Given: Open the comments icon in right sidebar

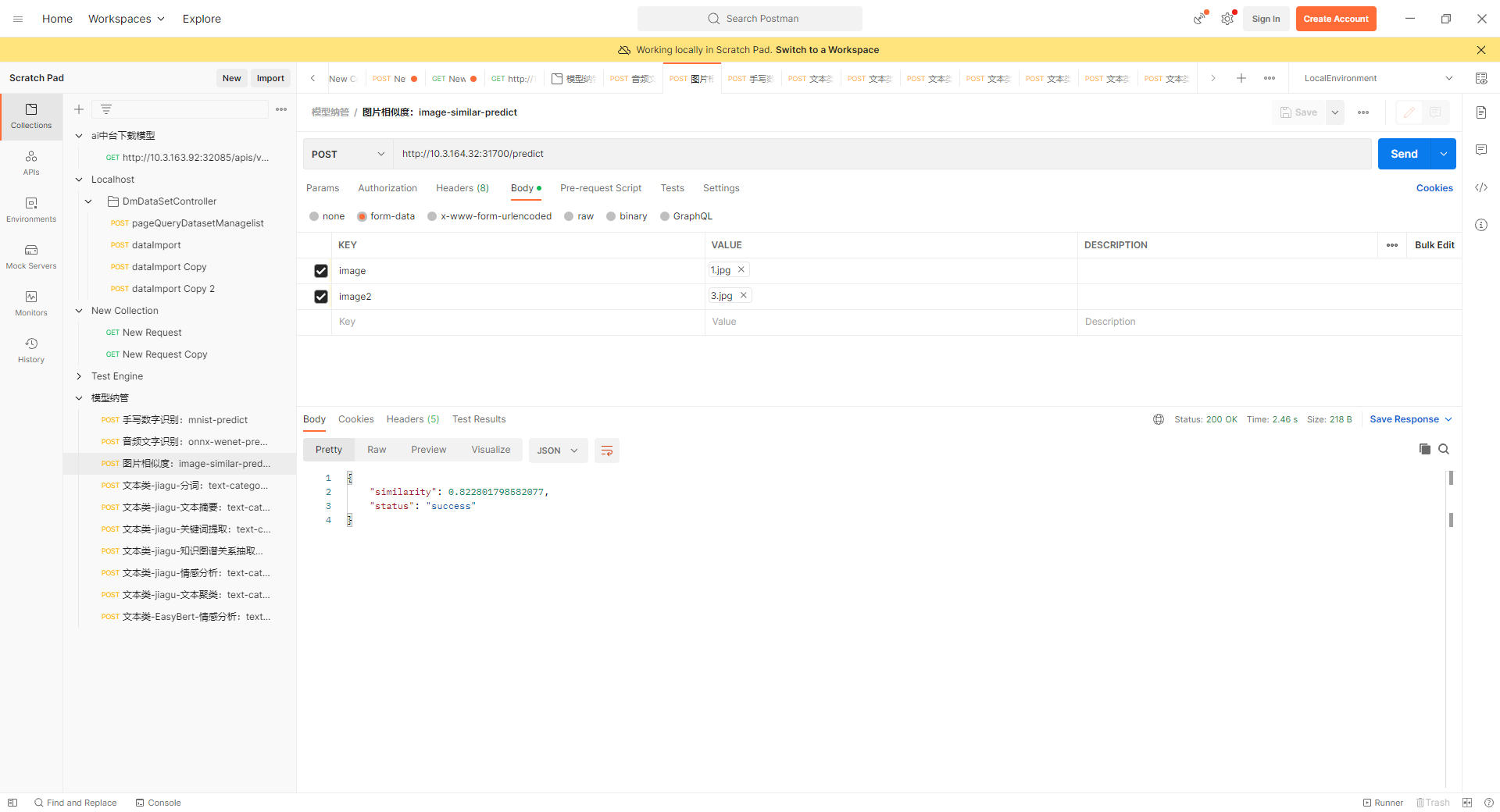Looking at the screenshot, I should click(1481, 150).
